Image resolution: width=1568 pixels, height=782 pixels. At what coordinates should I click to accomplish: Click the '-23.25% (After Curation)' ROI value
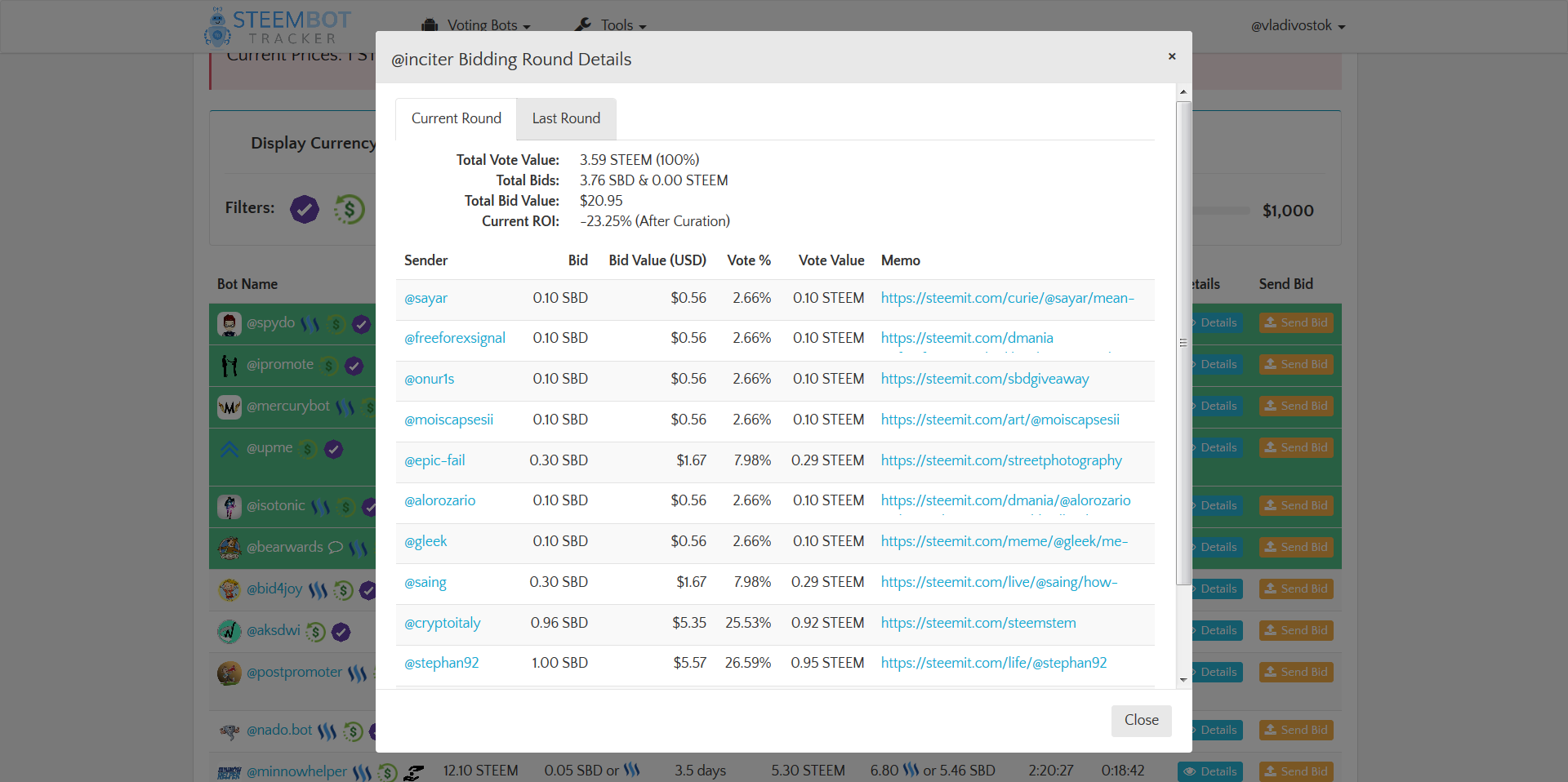pos(655,221)
